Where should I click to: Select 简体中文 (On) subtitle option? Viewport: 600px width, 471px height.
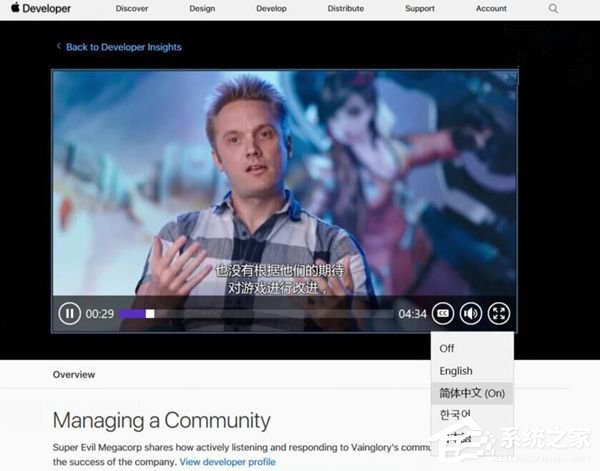pos(472,393)
